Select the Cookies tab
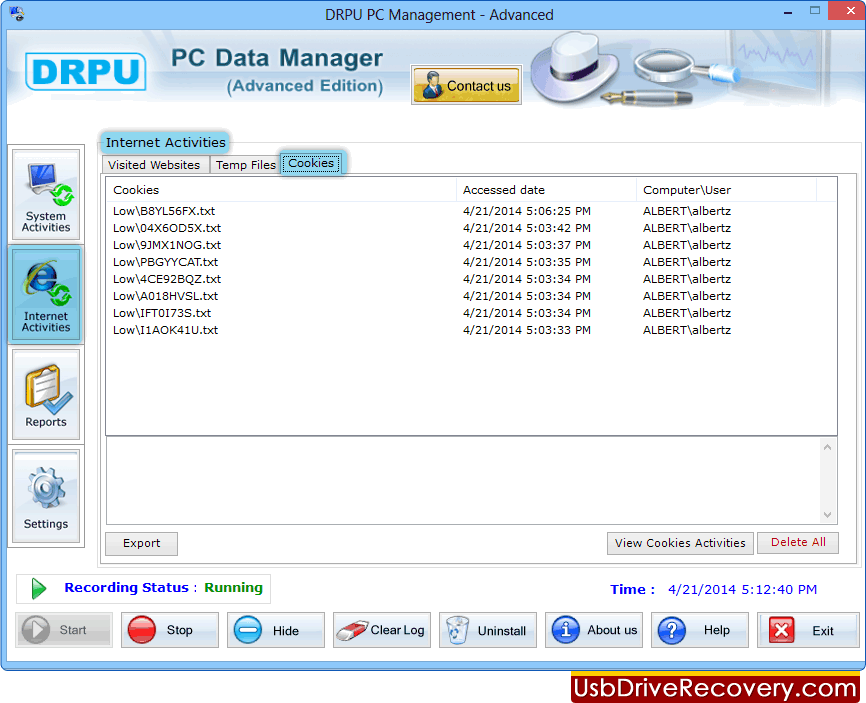This screenshot has height=703, width=866. point(311,163)
